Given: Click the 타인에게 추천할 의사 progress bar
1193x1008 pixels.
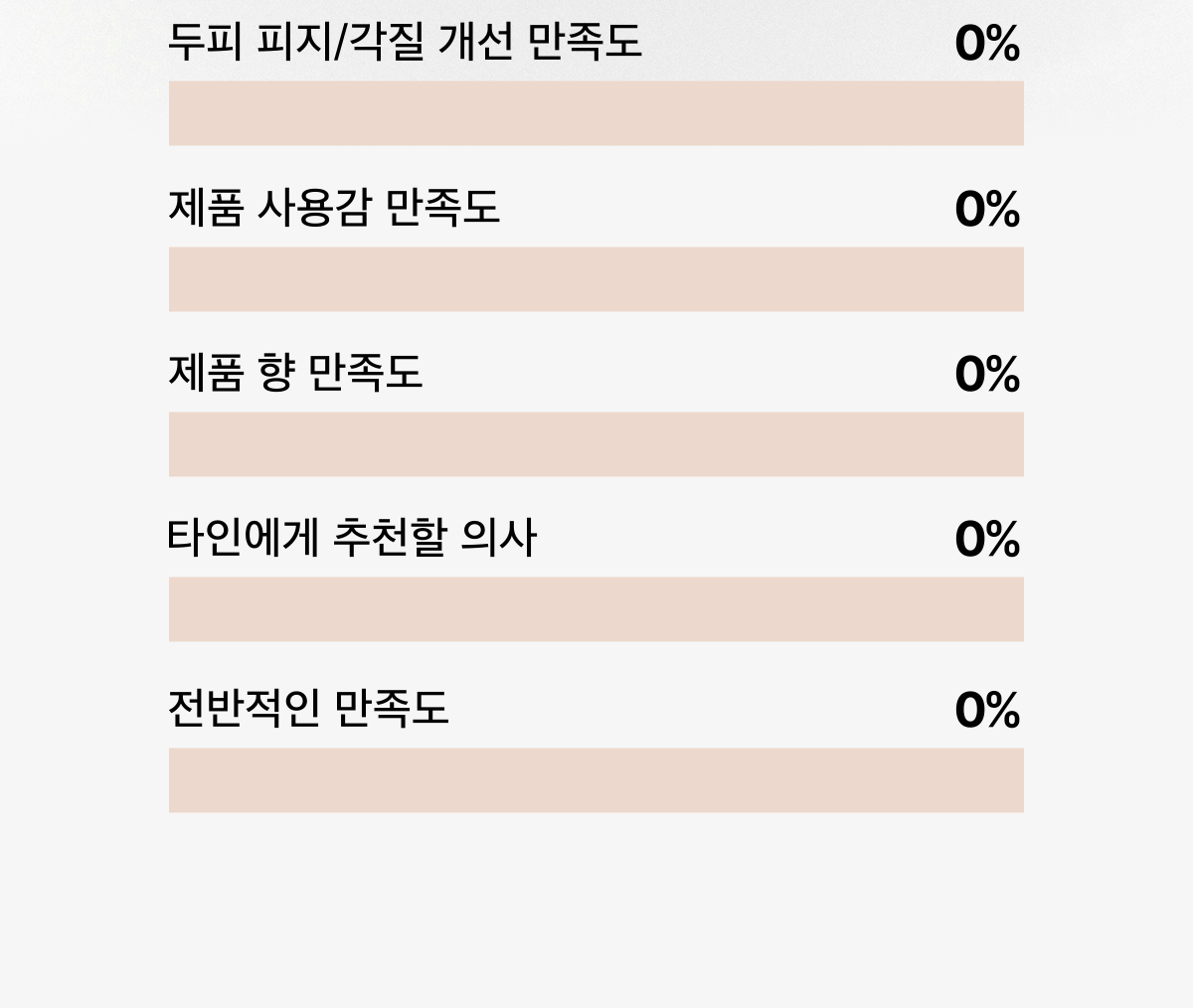Looking at the screenshot, I should click(x=596, y=609).
